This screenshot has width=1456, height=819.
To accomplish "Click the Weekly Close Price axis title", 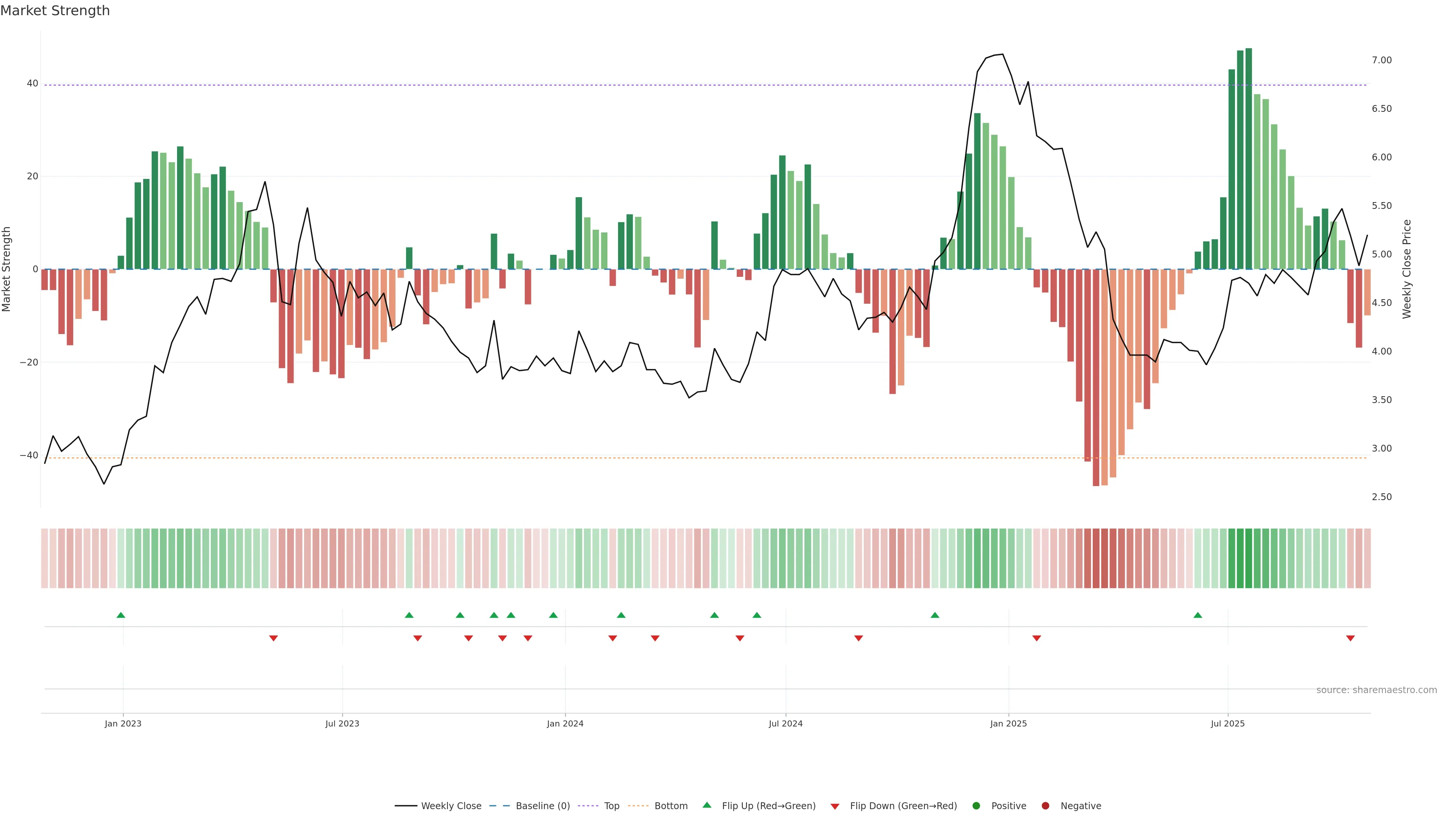I will tap(1407, 269).
